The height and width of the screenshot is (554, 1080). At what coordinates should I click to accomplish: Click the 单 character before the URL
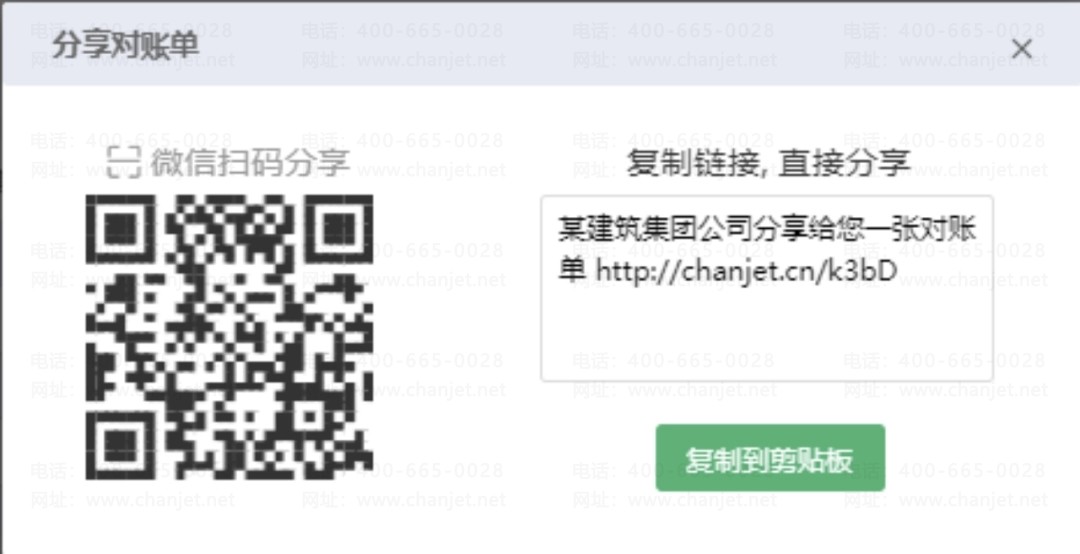pyautogui.click(x=572, y=271)
